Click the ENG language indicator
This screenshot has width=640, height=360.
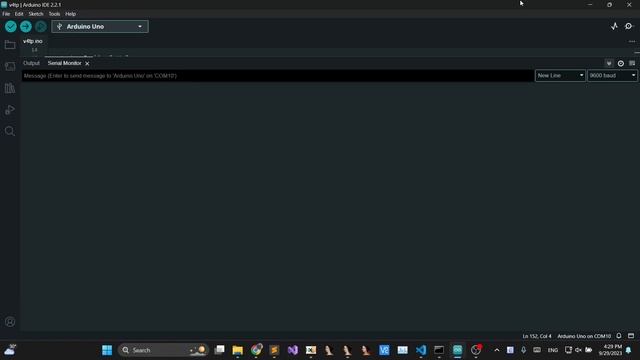[x=553, y=350]
